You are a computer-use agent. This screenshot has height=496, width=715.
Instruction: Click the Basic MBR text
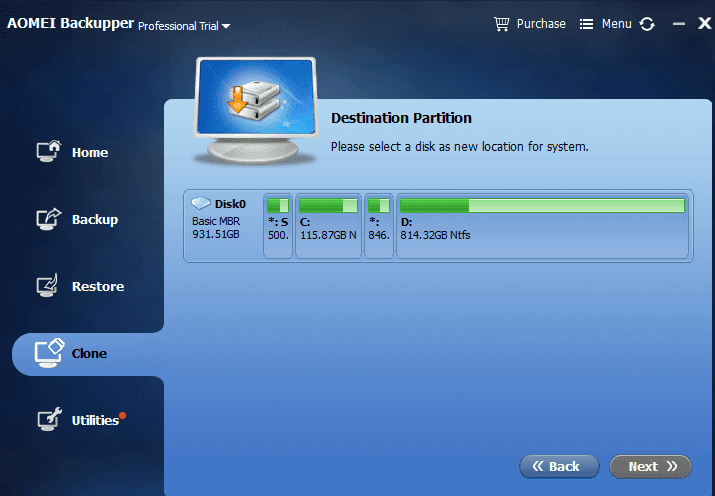(216, 221)
